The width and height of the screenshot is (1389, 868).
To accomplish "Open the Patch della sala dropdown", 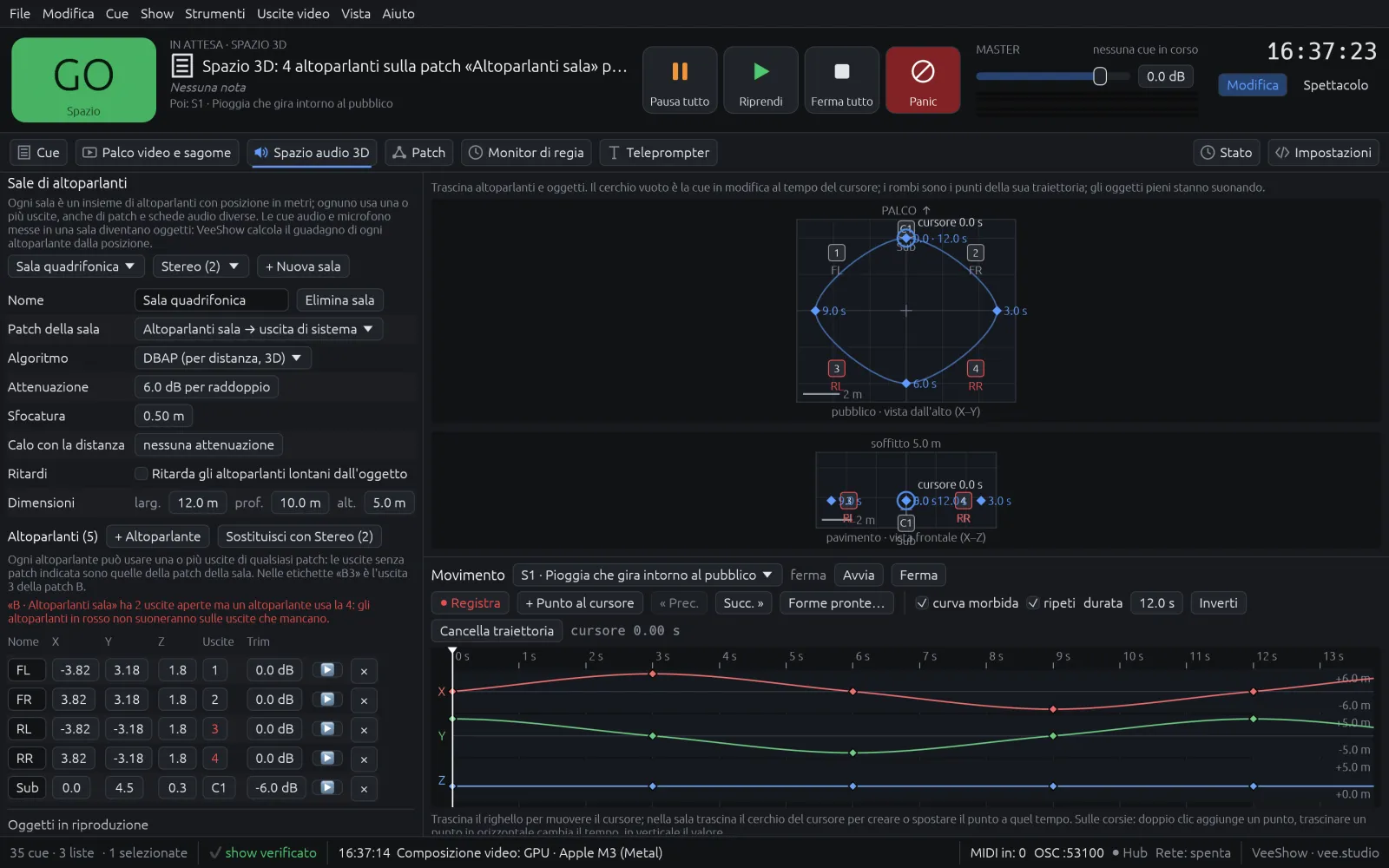I will coord(259,329).
